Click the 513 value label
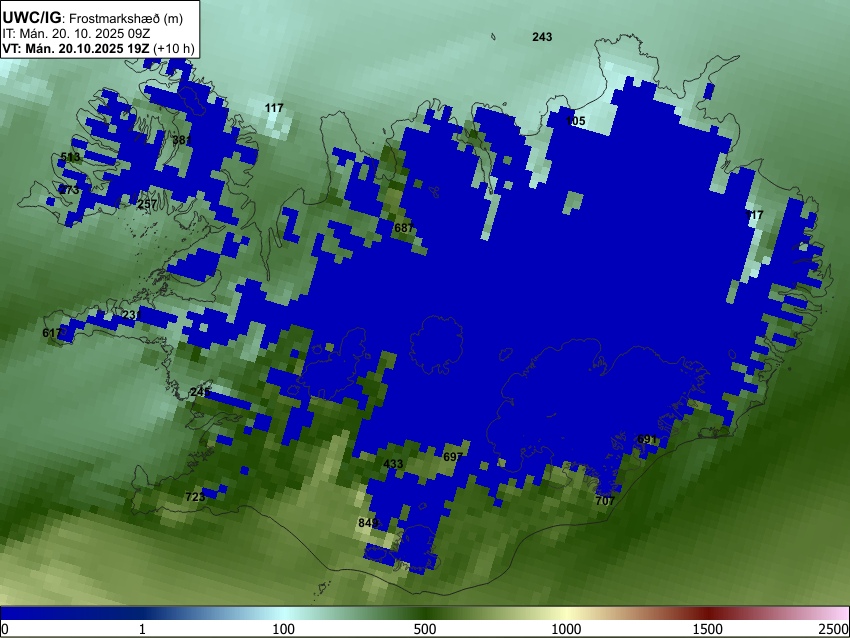The height and width of the screenshot is (638, 850). click(70, 157)
